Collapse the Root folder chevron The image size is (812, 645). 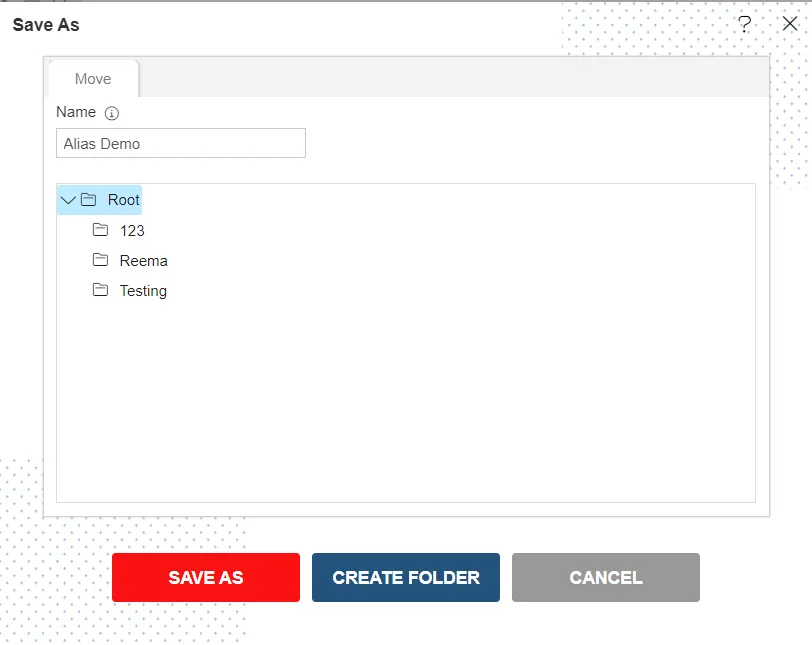68,200
